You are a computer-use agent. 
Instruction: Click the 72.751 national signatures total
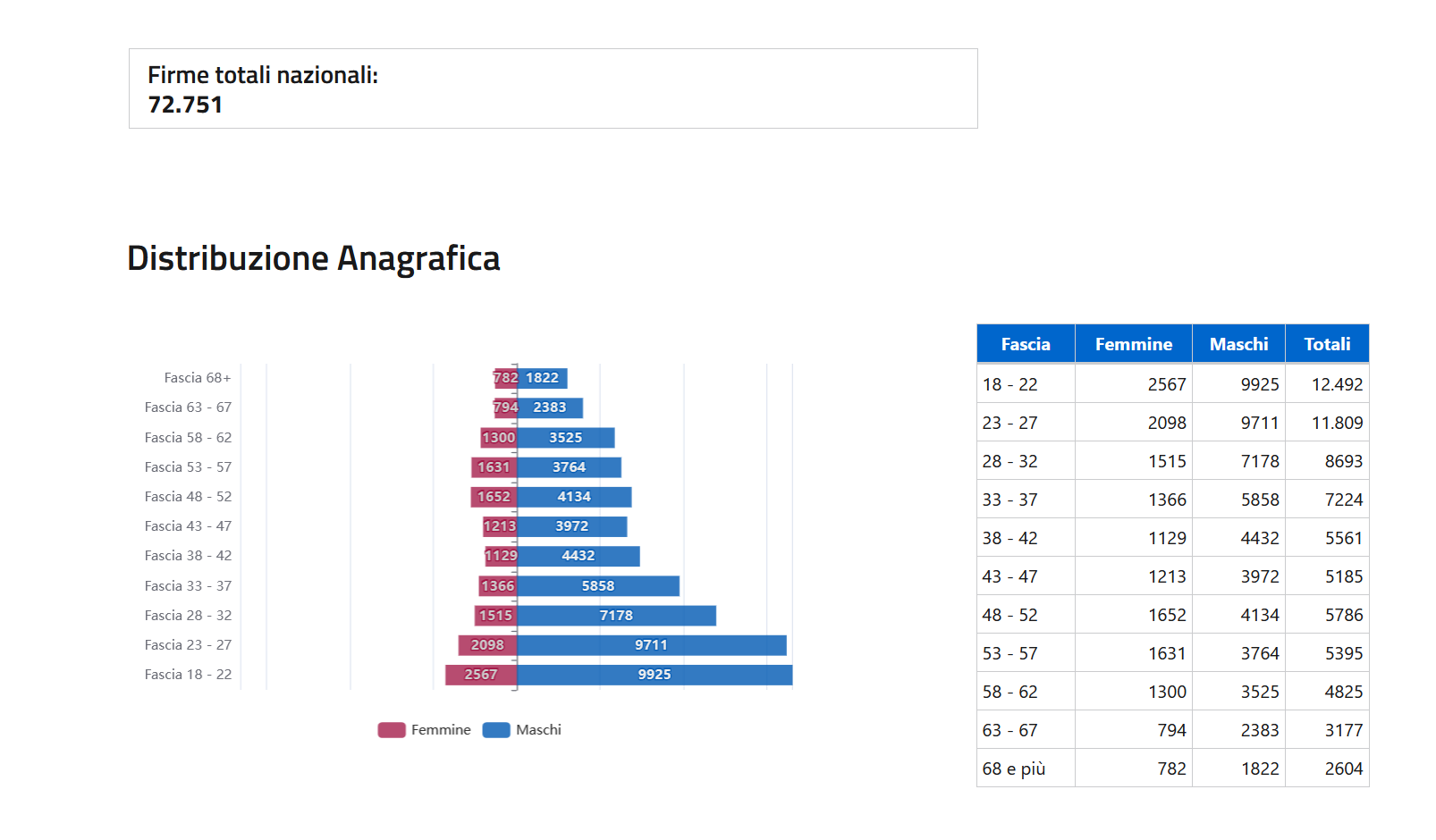click(x=185, y=105)
